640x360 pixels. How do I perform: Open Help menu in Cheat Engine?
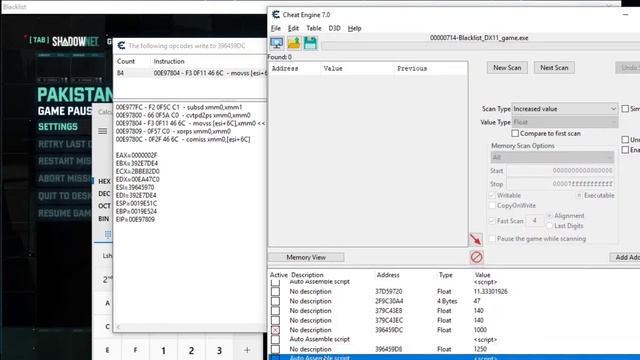point(354,28)
